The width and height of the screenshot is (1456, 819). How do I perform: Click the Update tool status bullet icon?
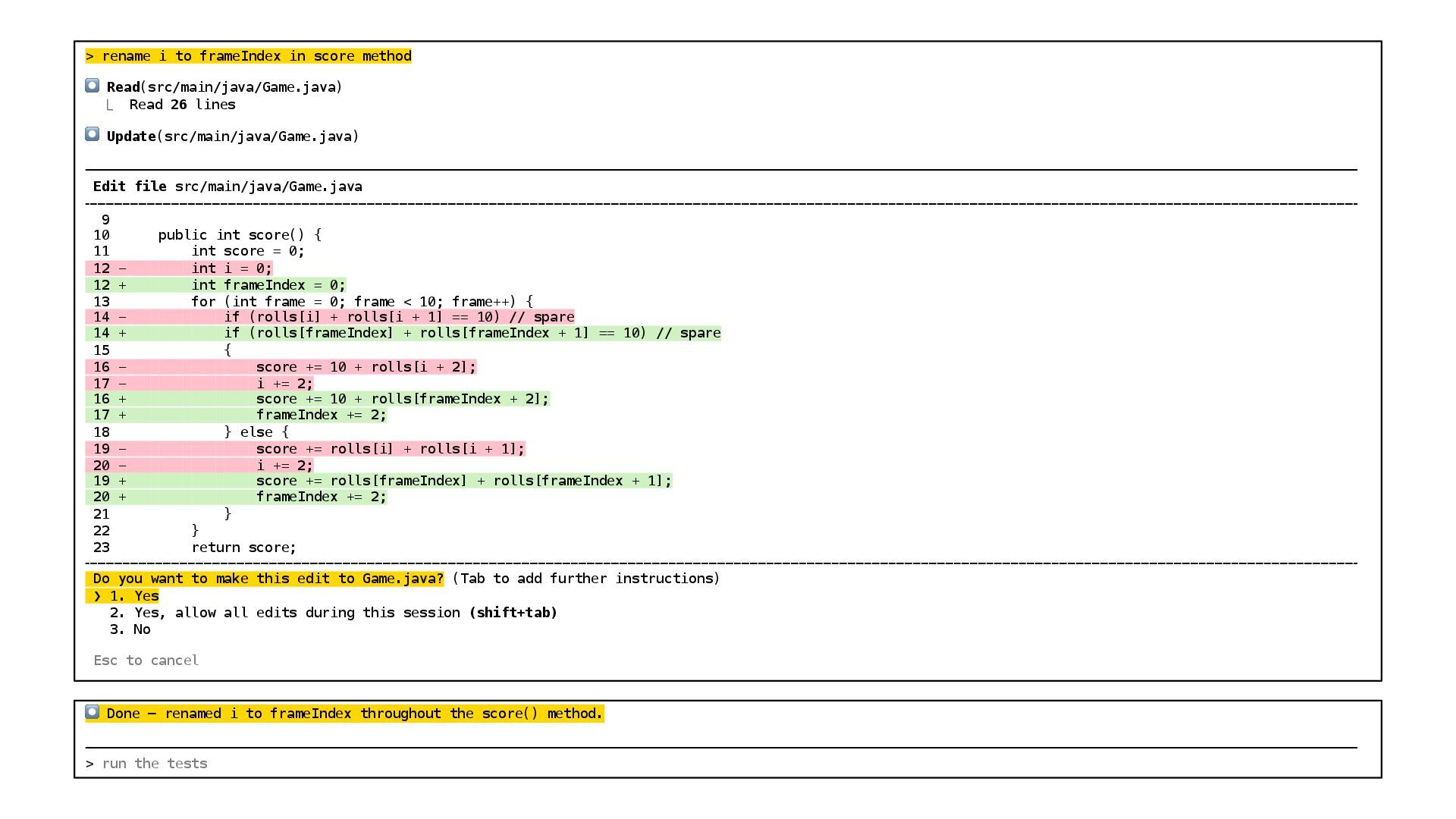click(93, 135)
